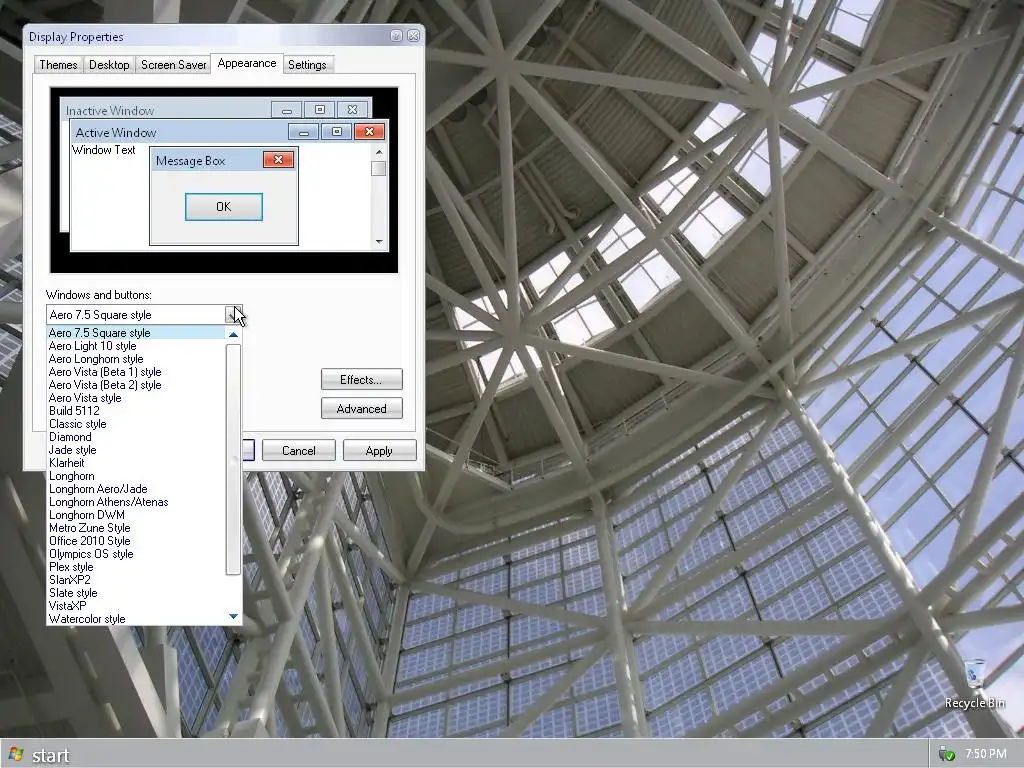1024x768 pixels.
Task: Collapse the Windows and buttons dropdown arrow
Action: (x=233, y=315)
